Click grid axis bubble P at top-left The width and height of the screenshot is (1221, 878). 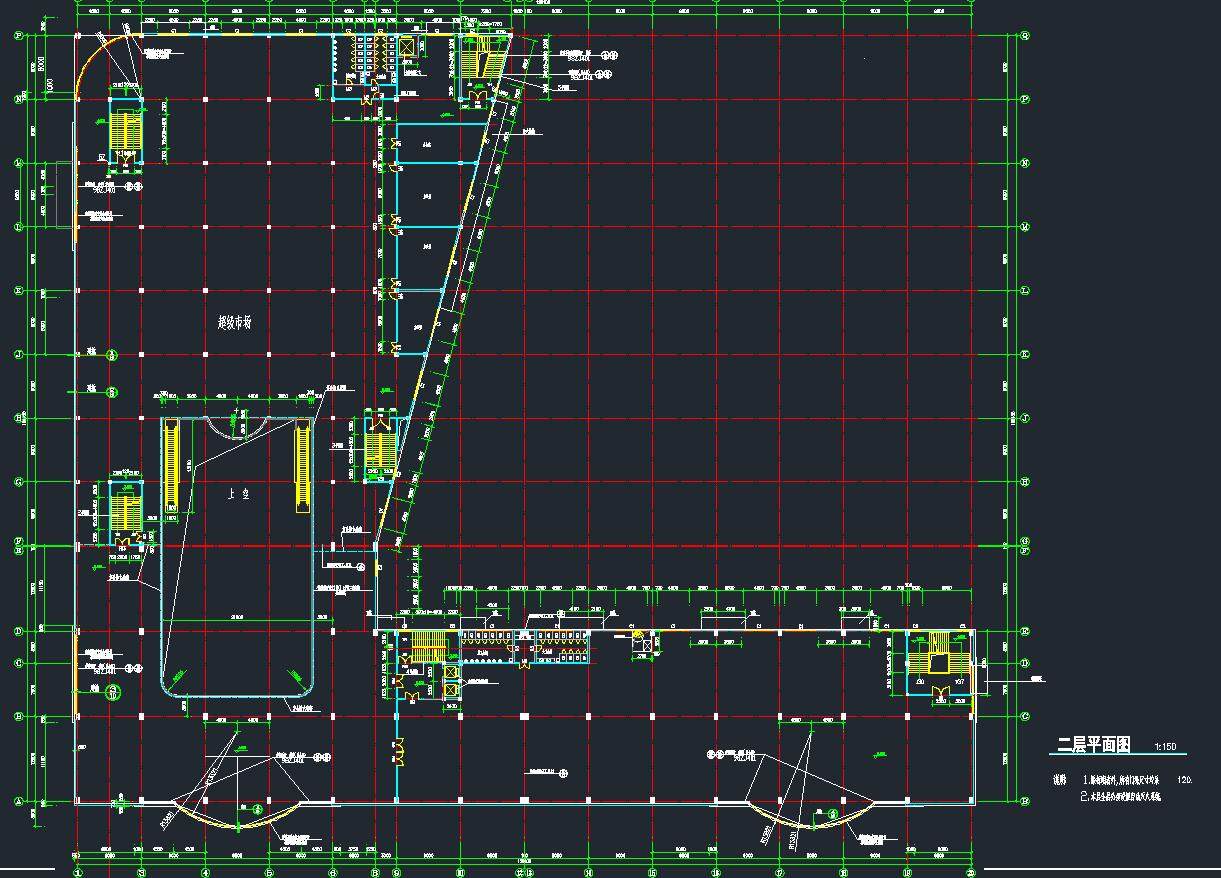[x=17, y=35]
